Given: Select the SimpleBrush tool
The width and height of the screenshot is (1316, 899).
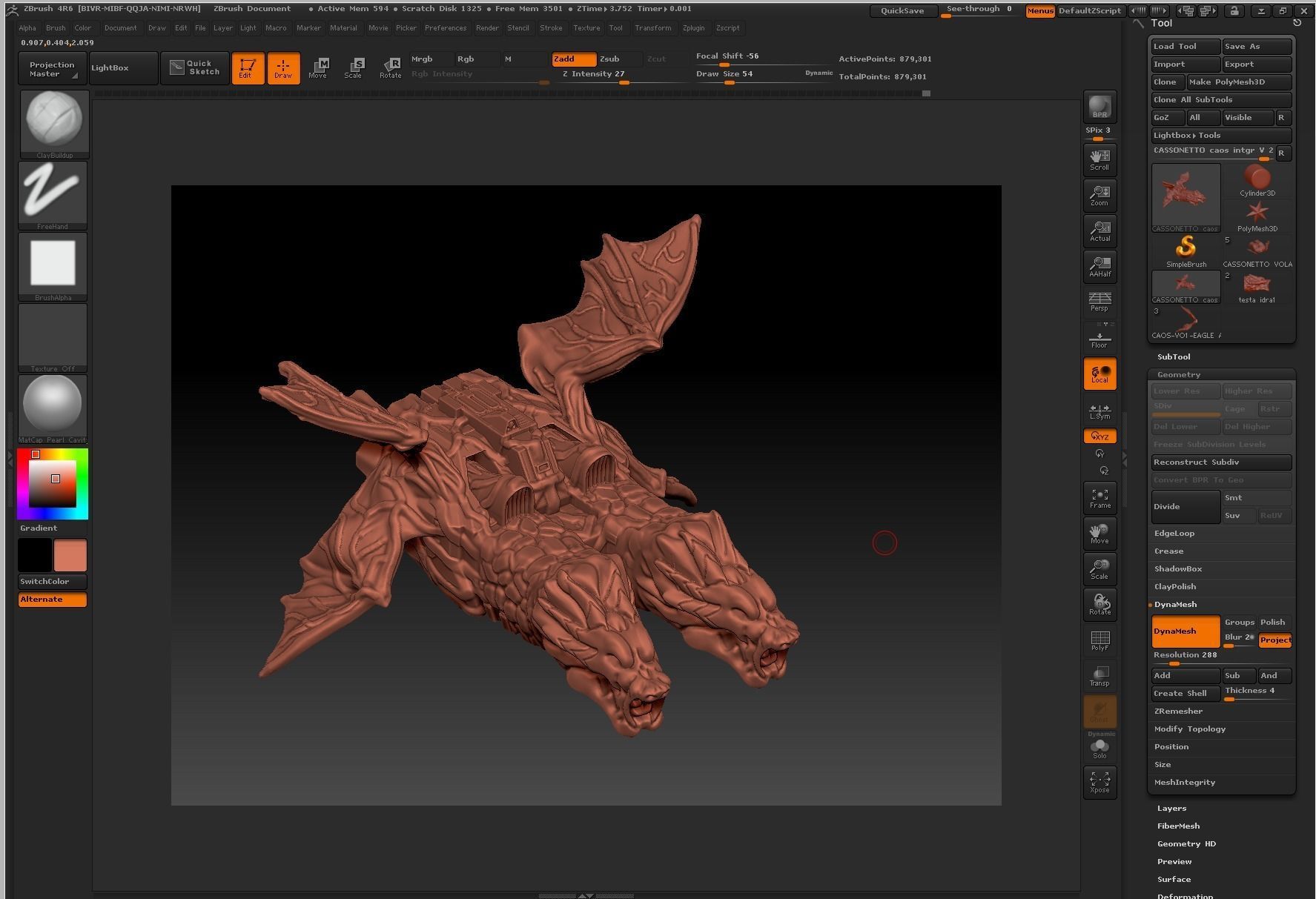Looking at the screenshot, I should pos(1186,252).
